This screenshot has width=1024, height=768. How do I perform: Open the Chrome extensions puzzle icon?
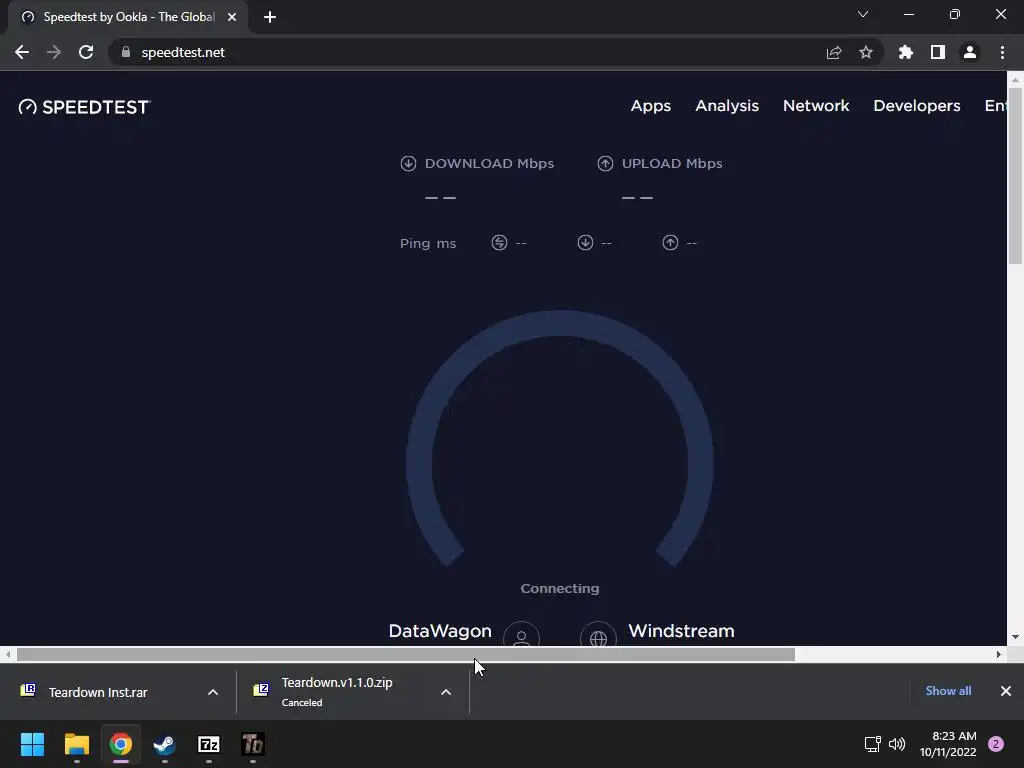(906, 52)
